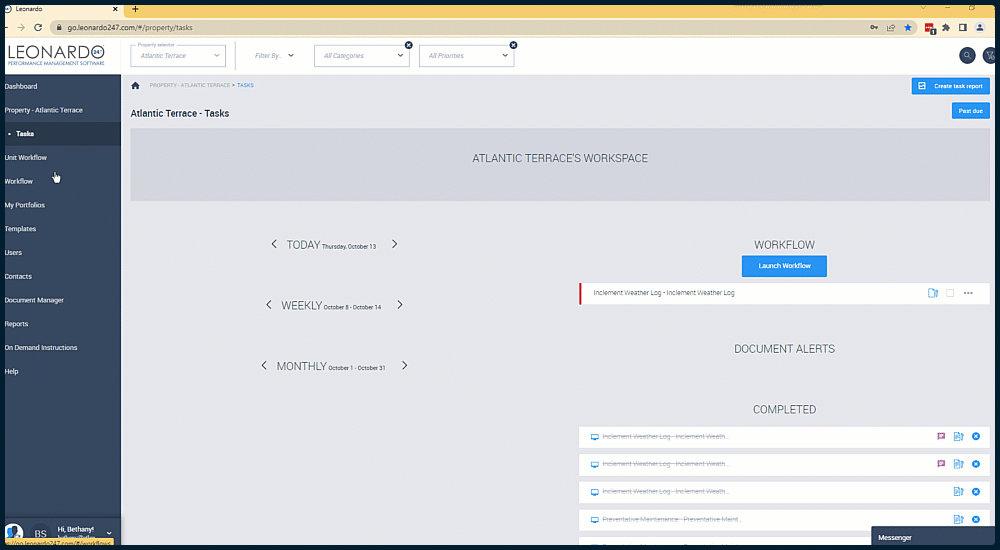The width and height of the screenshot is (1000, 550).
Task: Open the document icon on the workflow Inclement Weather Log row
Action: pyautogui.click(x=932, y=293)
